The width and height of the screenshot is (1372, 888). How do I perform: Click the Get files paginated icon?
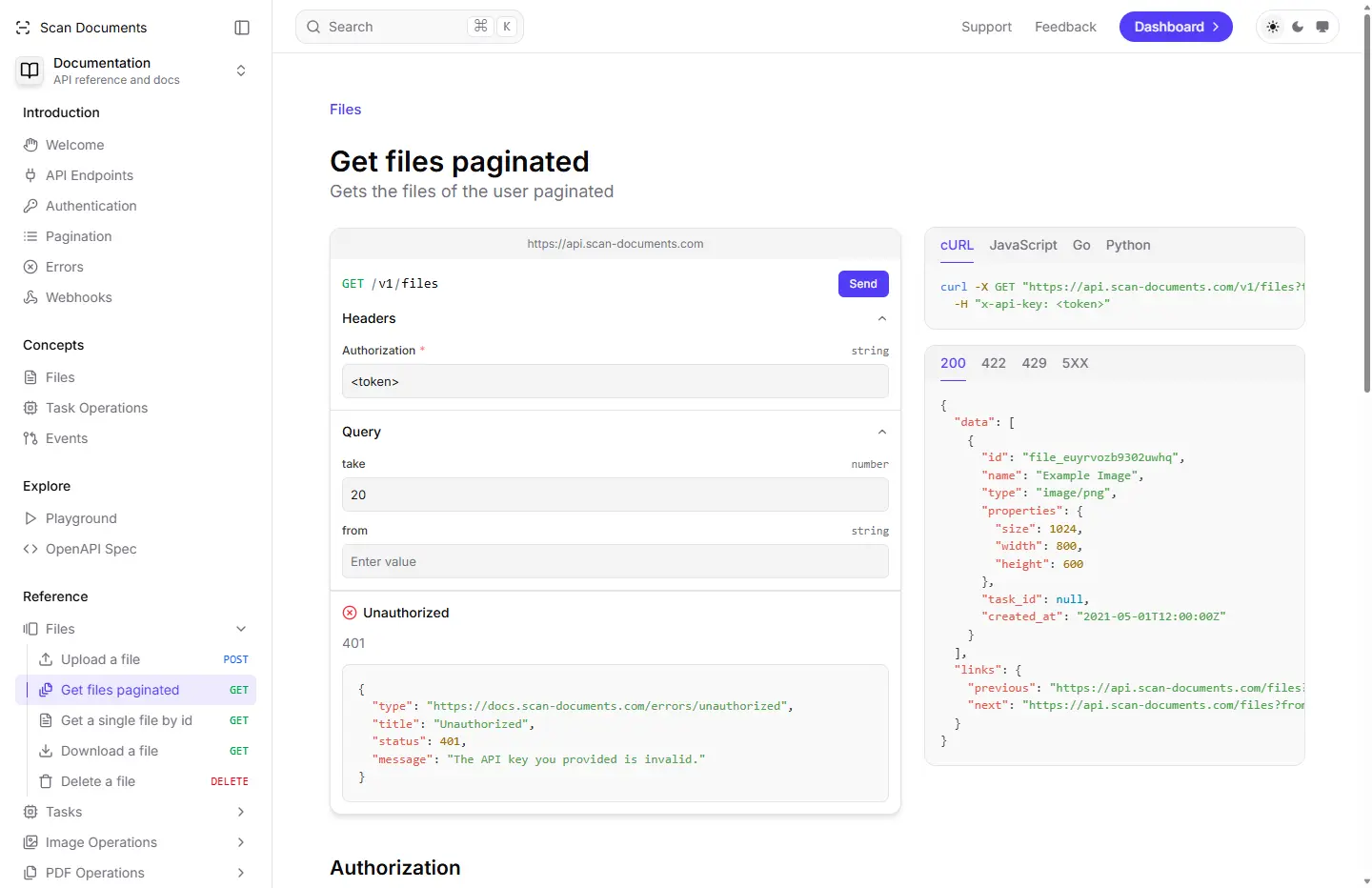click(46, 690)
